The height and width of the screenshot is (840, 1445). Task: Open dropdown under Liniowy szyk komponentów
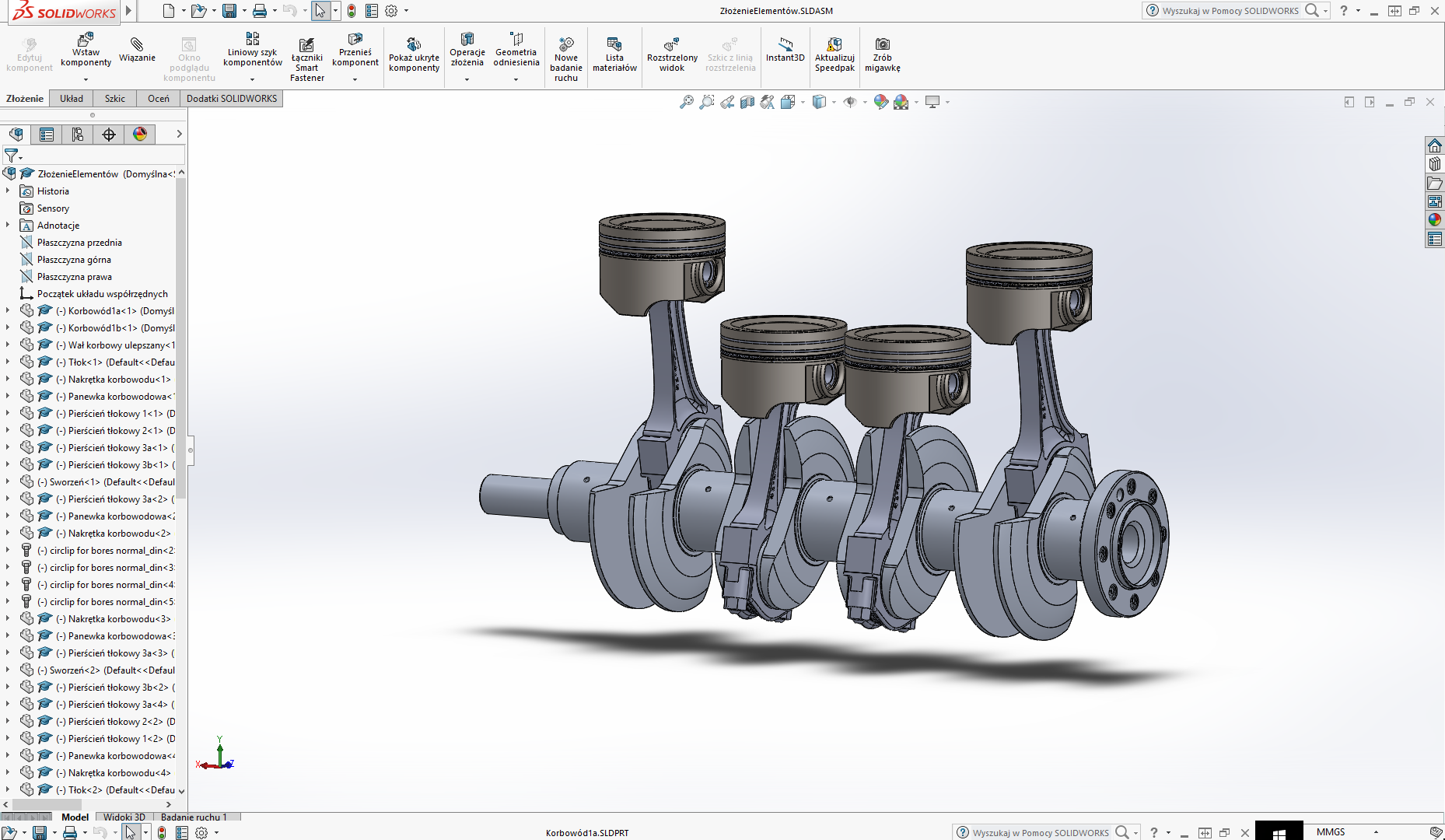[x=252, y=79]
